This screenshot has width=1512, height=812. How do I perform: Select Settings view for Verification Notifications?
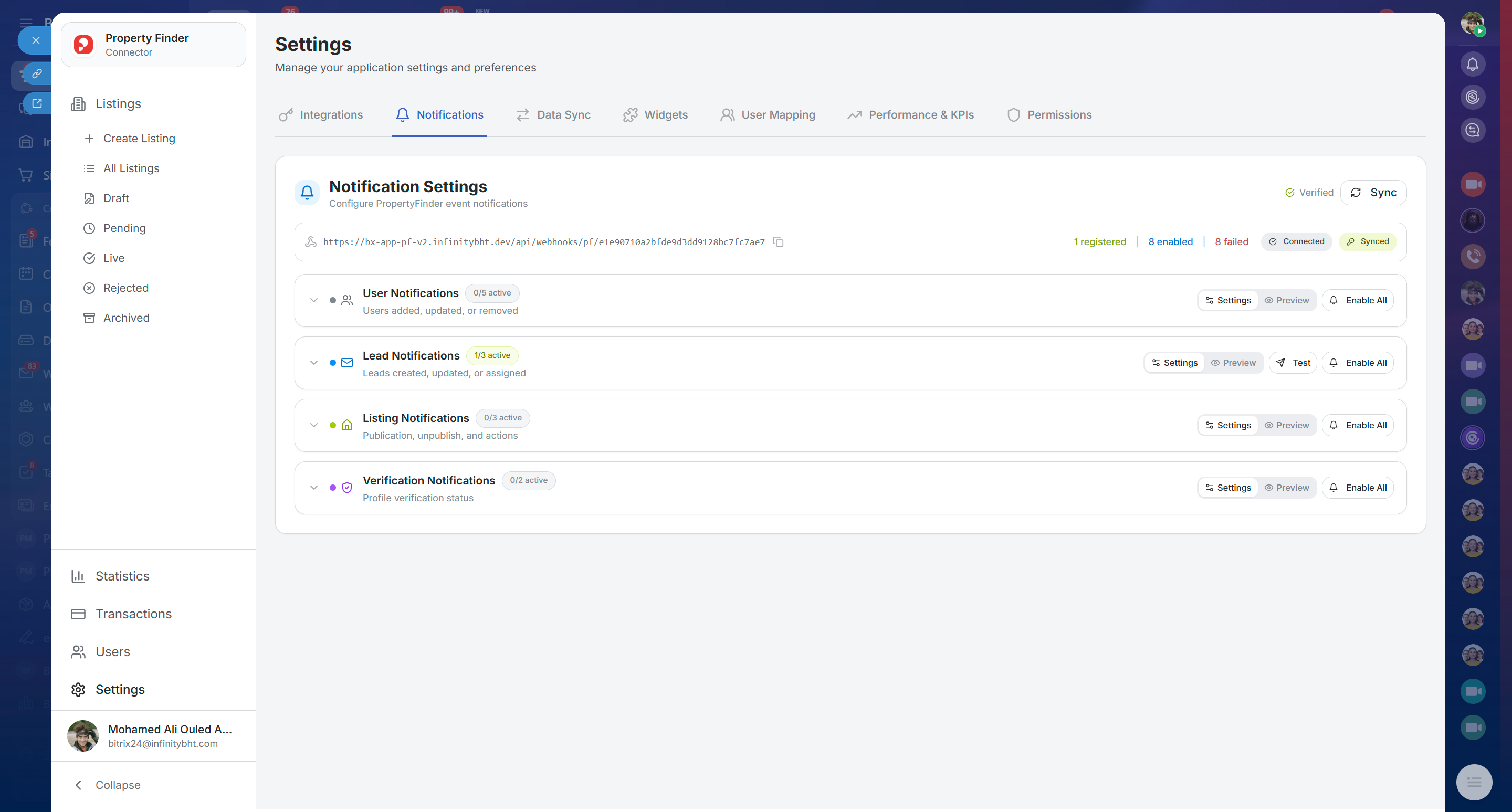click(1228, 488)
